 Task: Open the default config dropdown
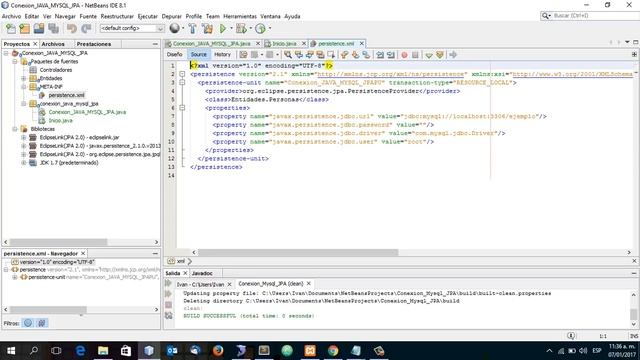coord(132,28)
